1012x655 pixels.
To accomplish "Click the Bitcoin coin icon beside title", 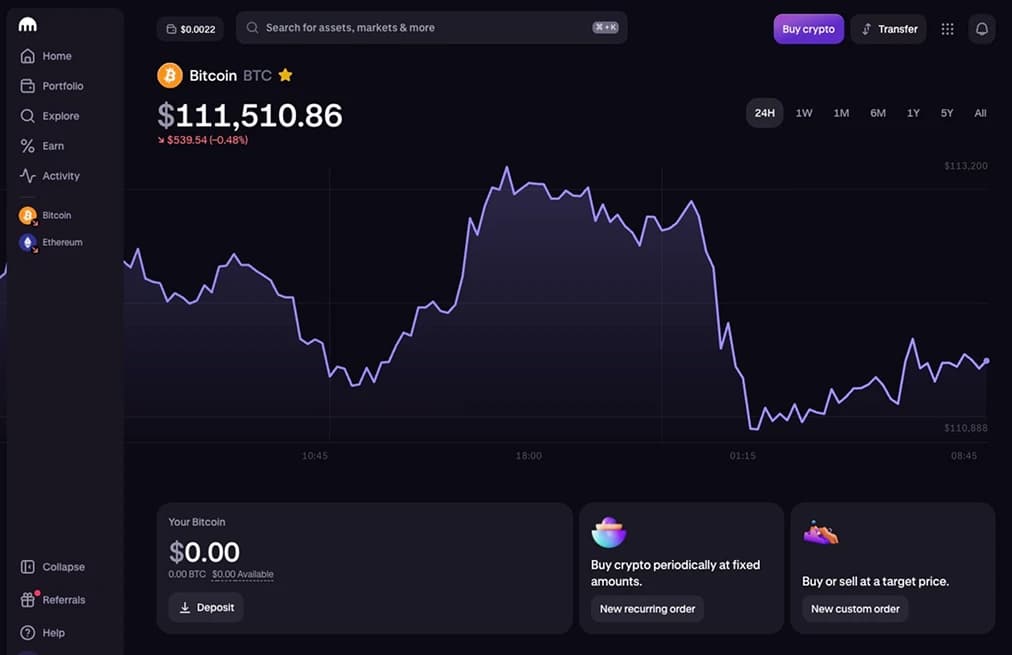I will pos(170,75).
